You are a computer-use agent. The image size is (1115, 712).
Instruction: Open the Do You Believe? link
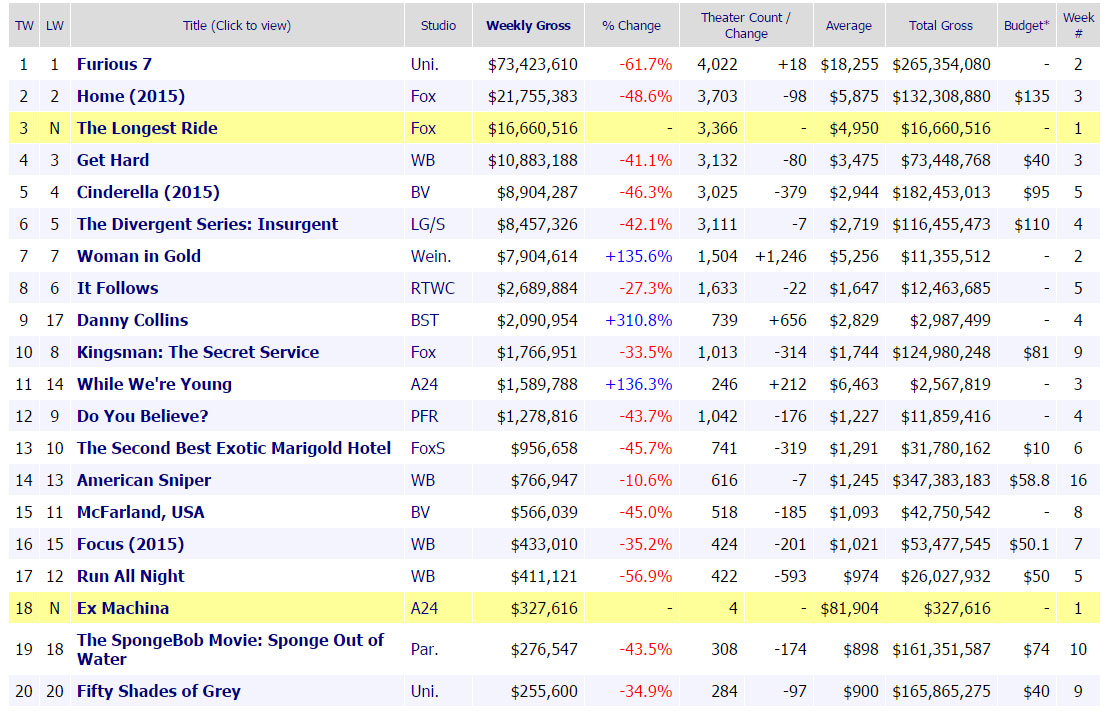tap(142, 416)
